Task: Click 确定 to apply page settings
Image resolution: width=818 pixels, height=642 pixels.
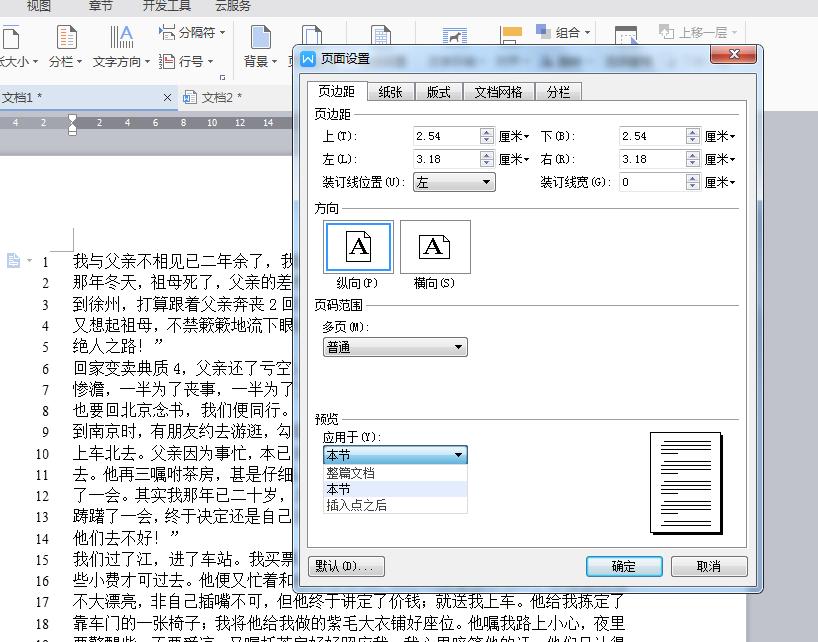Action: (x=624, y=565)
